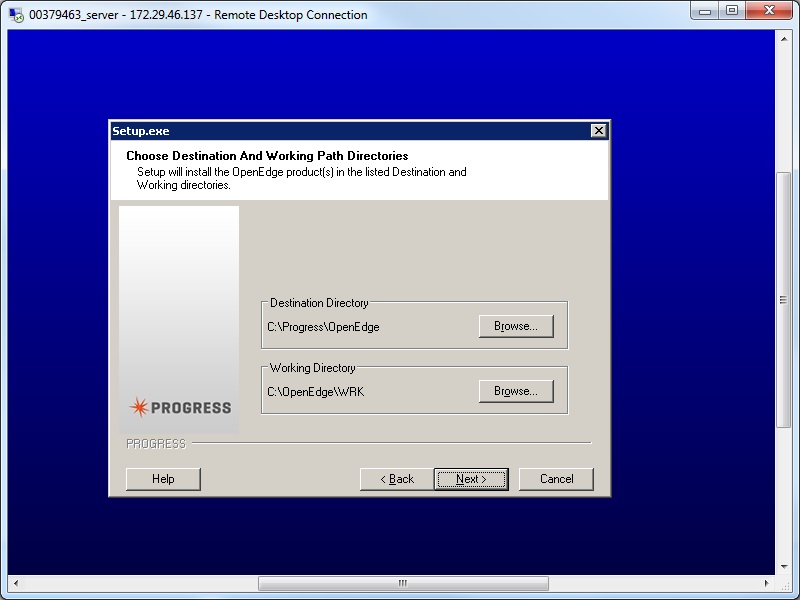Browse for a new Working Directory
Image resolution: width=800 pixels, height=600 pixels.
tap(515, 390)
